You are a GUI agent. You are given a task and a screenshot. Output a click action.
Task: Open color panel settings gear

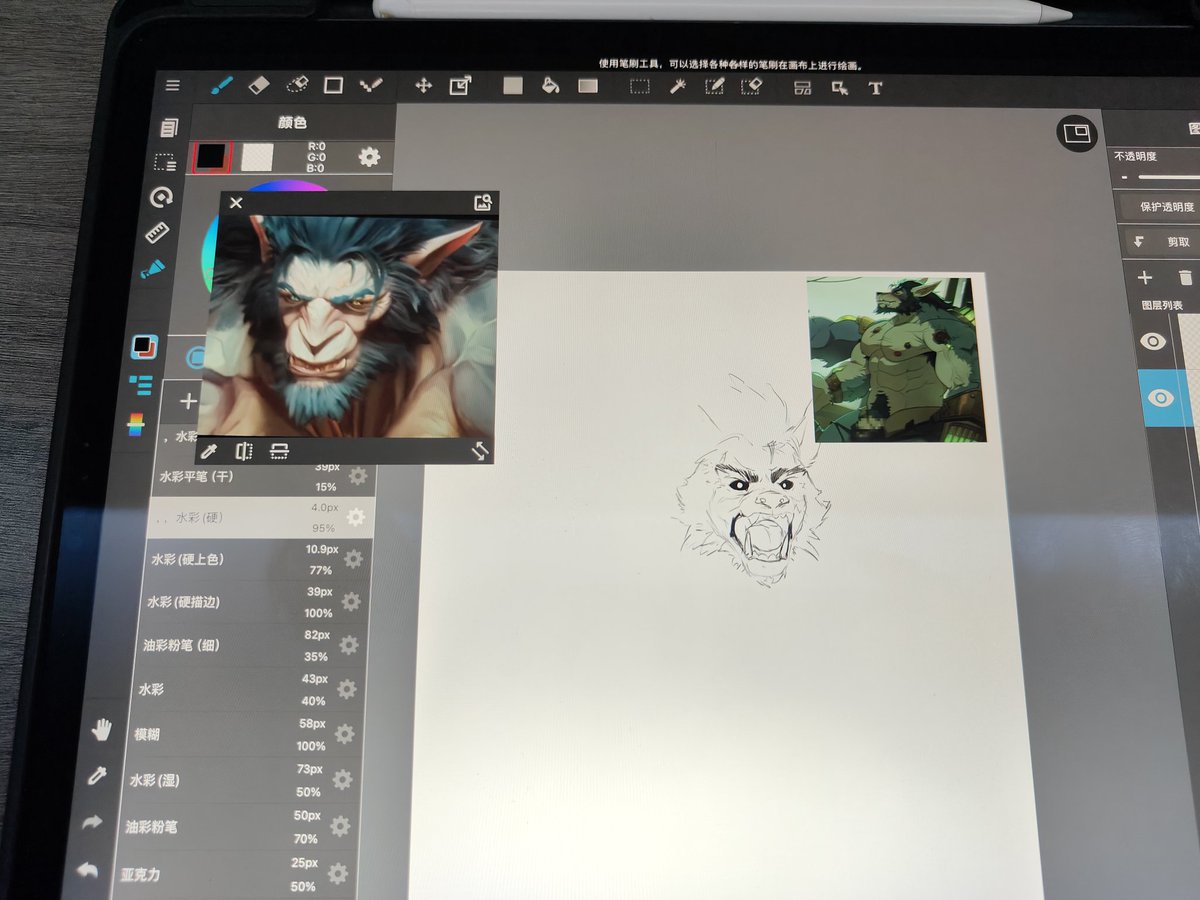pyautogui.click(x=369, y=157)
